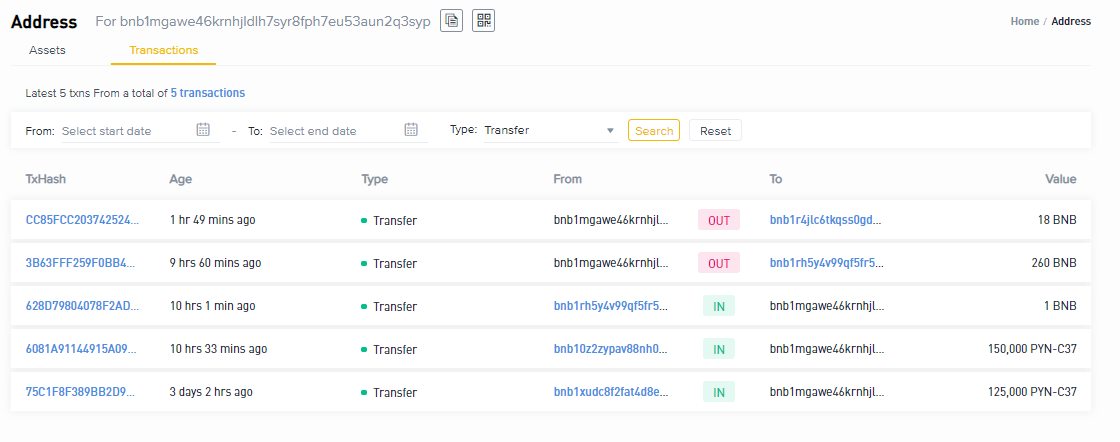Expand the Type Transfer dropdown
The image size is (1120, 442).
550,131
